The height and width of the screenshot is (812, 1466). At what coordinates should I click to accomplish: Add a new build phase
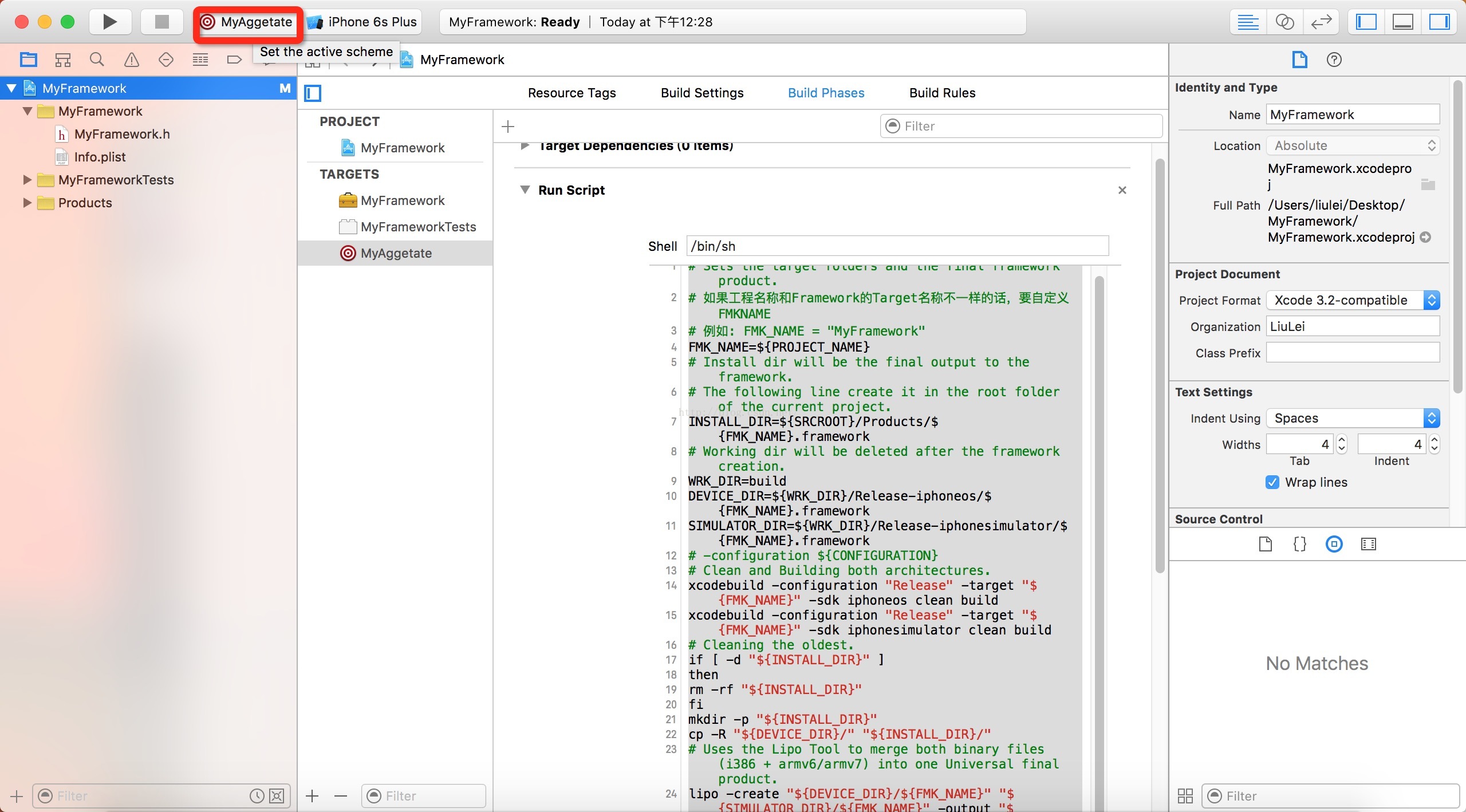[508, 127]
